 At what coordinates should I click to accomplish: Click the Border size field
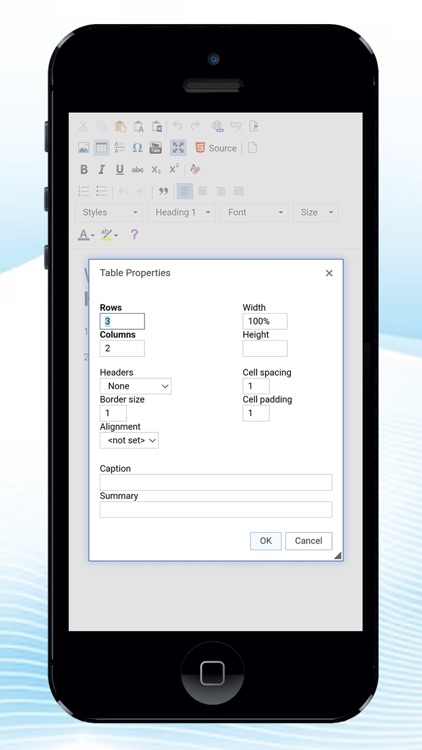coord(113,413)
